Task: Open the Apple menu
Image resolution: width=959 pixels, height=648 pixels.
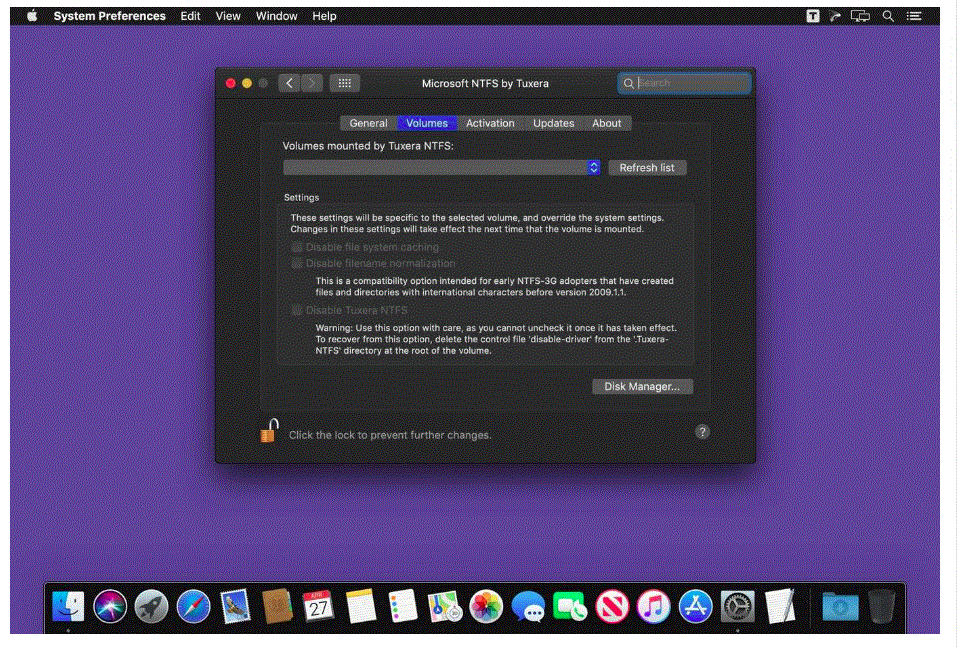Action: [x=32, y=16]
